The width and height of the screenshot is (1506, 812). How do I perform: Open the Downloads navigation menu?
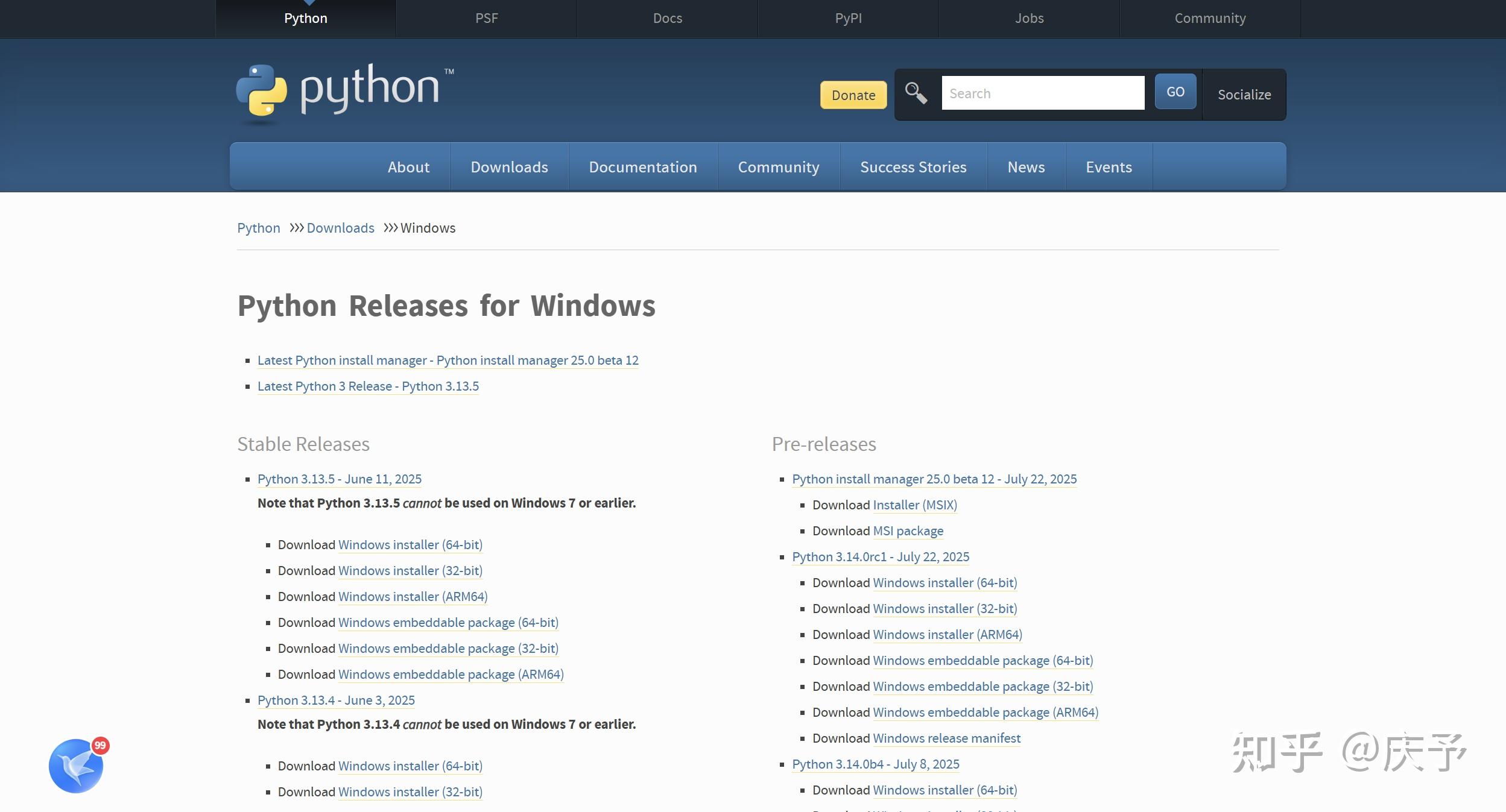[x=508, y=166]
